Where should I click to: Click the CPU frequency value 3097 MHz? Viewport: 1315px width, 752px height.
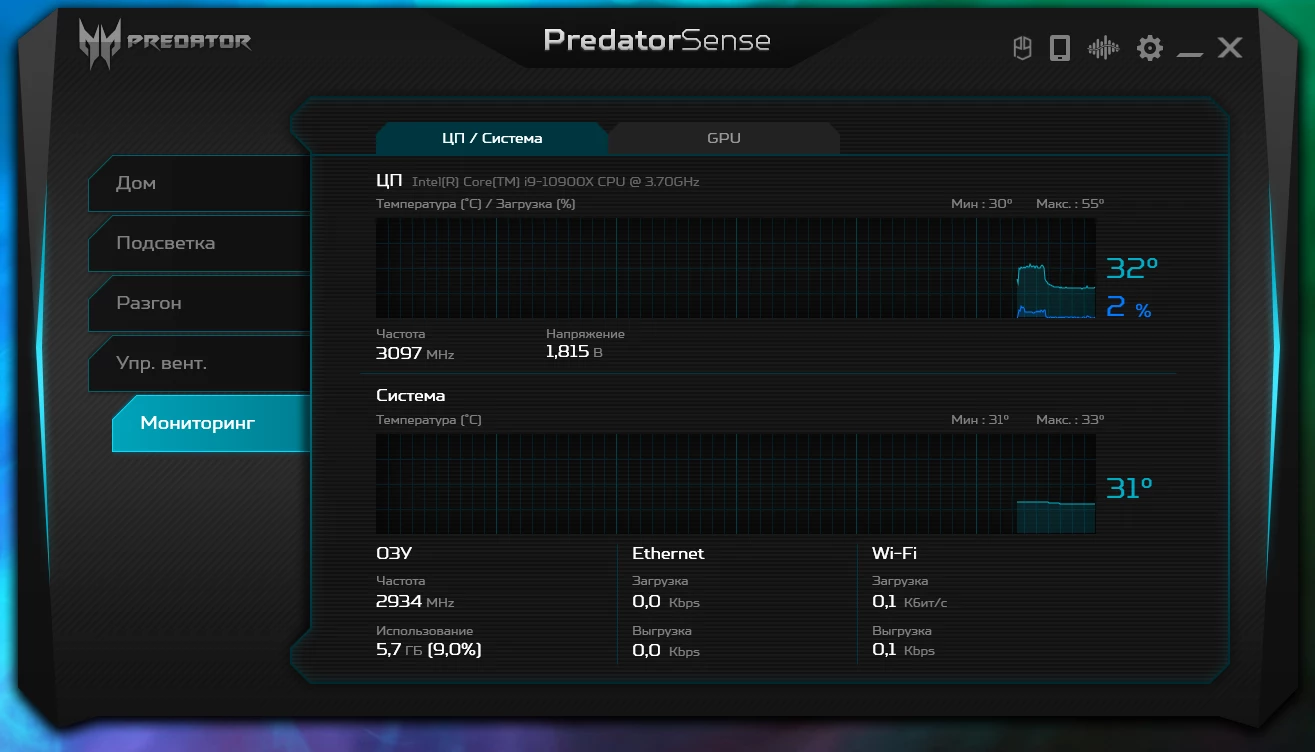[x=415, y=353]
